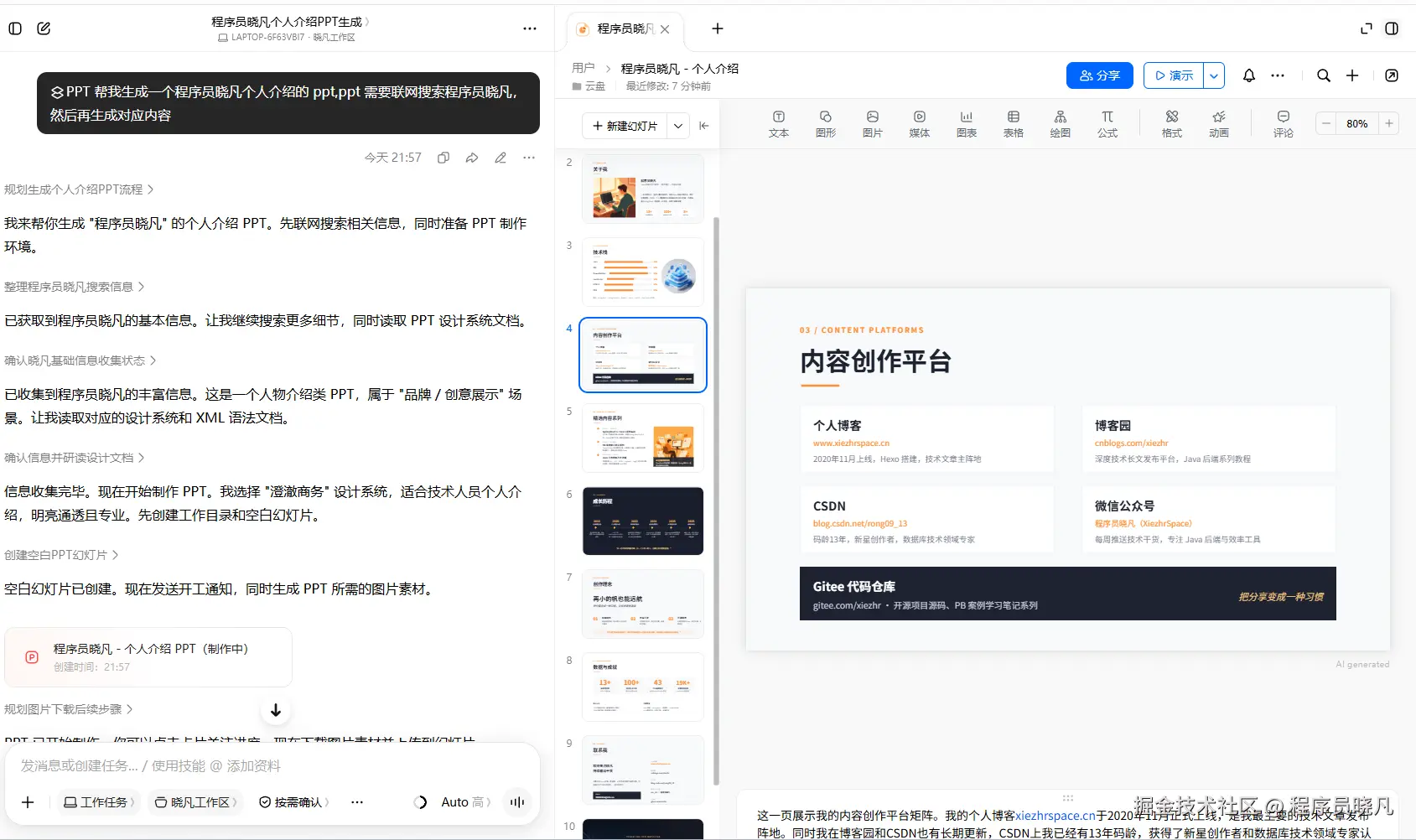Screen dimensions: 1416x840
Task: Select slide 6 dark thumbnail
Action: [x=643, y=521]
